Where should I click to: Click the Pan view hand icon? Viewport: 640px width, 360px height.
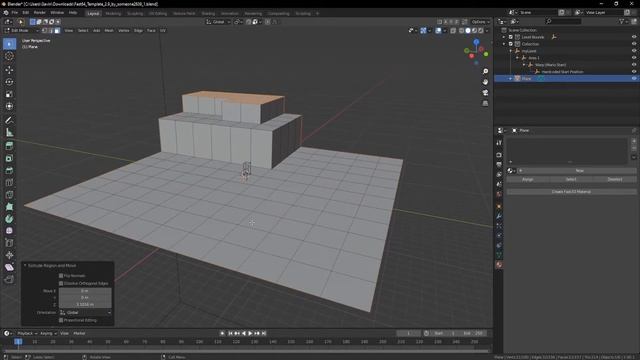(x=485, y=82)
